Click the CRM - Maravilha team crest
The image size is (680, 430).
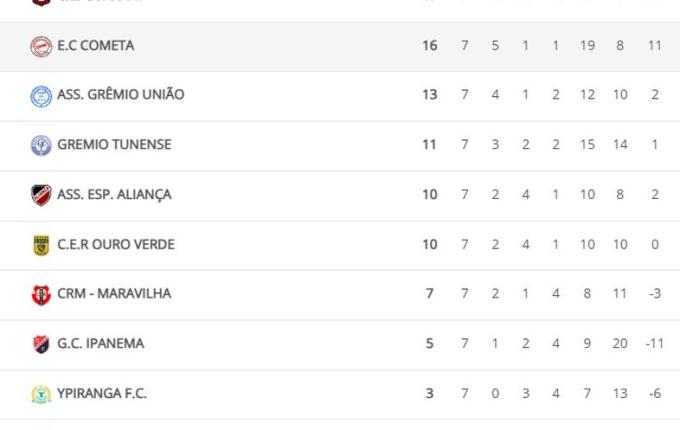click(x=41, y=295)
